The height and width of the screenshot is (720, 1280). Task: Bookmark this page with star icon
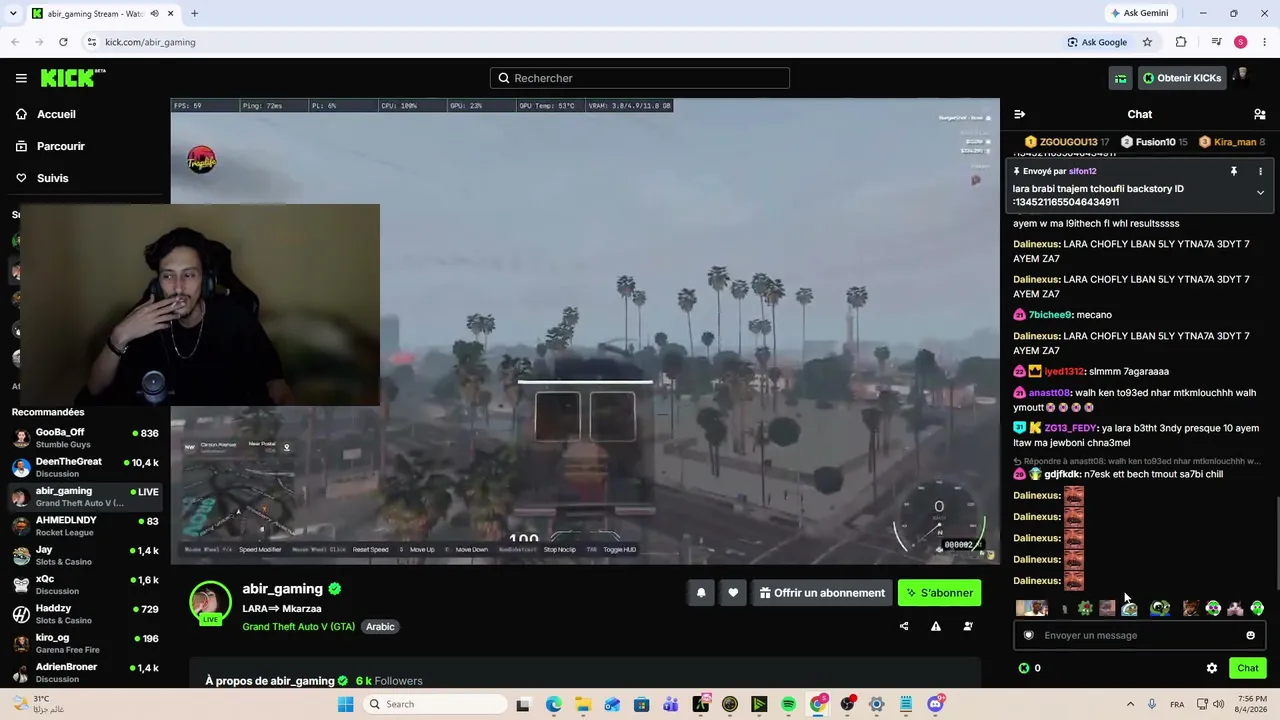[1147, 42]
